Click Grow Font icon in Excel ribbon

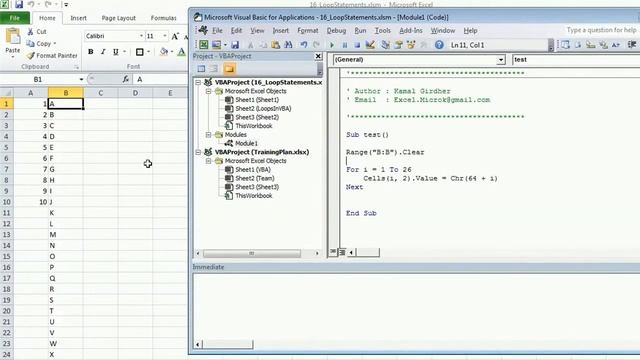175,36
